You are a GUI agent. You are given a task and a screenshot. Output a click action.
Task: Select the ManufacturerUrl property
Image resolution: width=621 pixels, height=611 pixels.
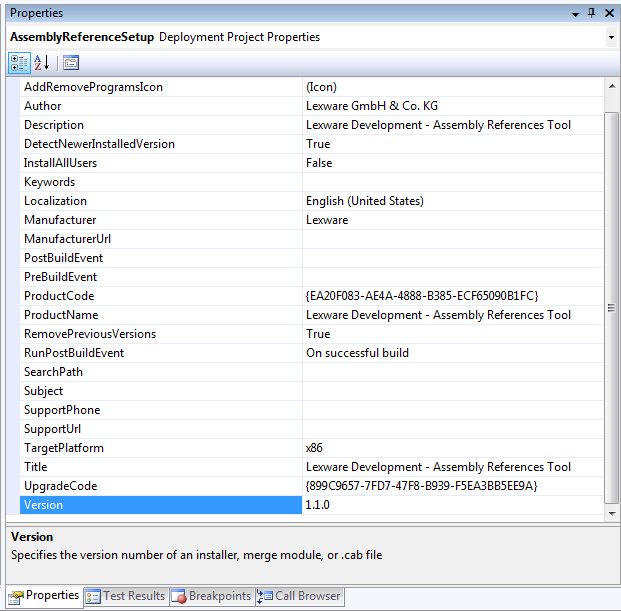coord(161,239)
